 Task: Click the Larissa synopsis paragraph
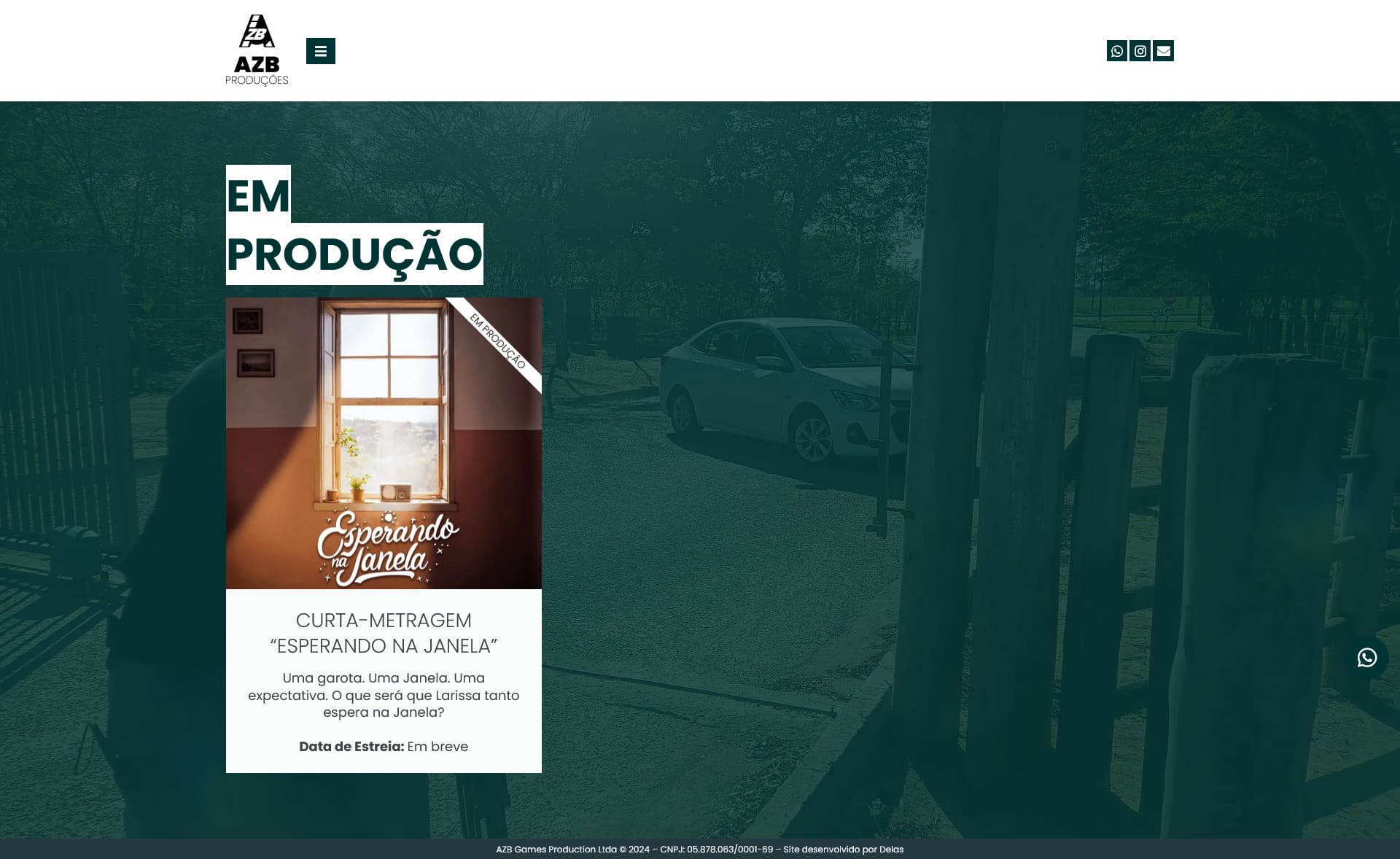point(384,695)
